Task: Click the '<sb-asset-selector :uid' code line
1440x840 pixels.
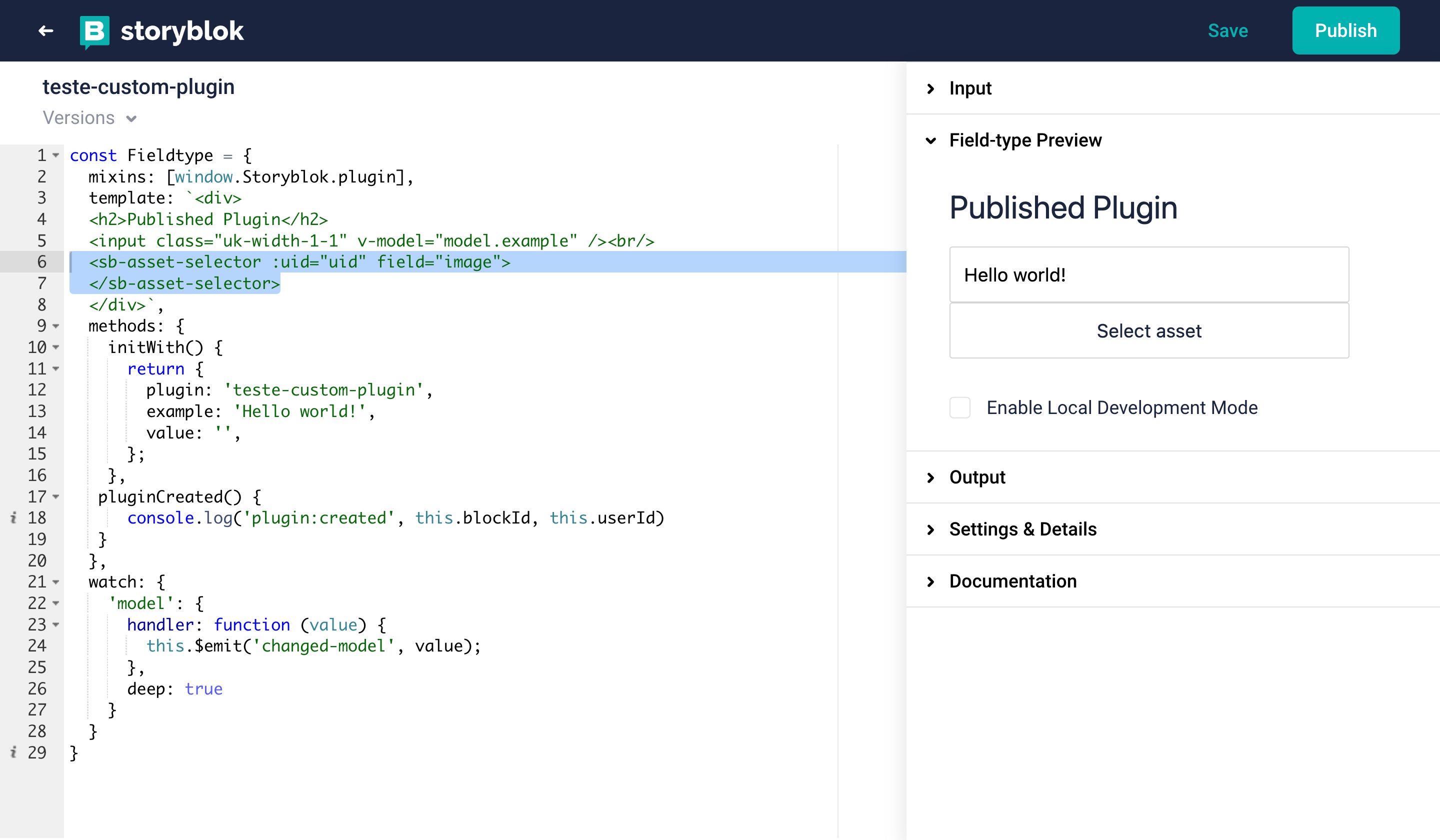Action: 299,262
